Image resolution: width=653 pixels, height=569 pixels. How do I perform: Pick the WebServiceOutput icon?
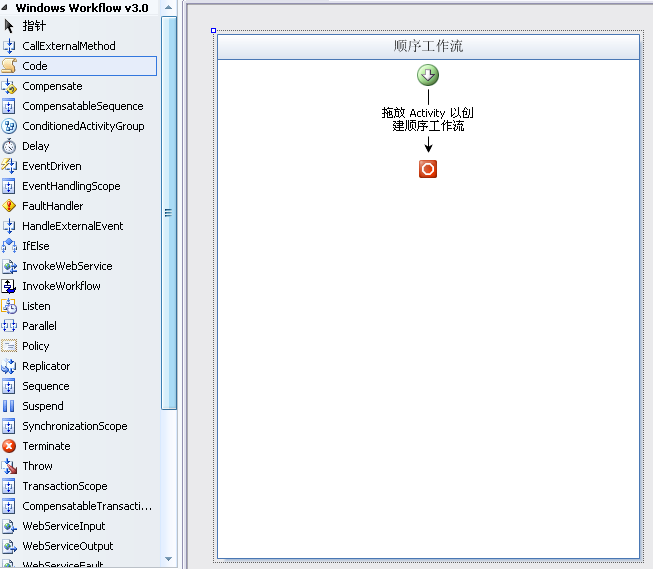[9, 546]
